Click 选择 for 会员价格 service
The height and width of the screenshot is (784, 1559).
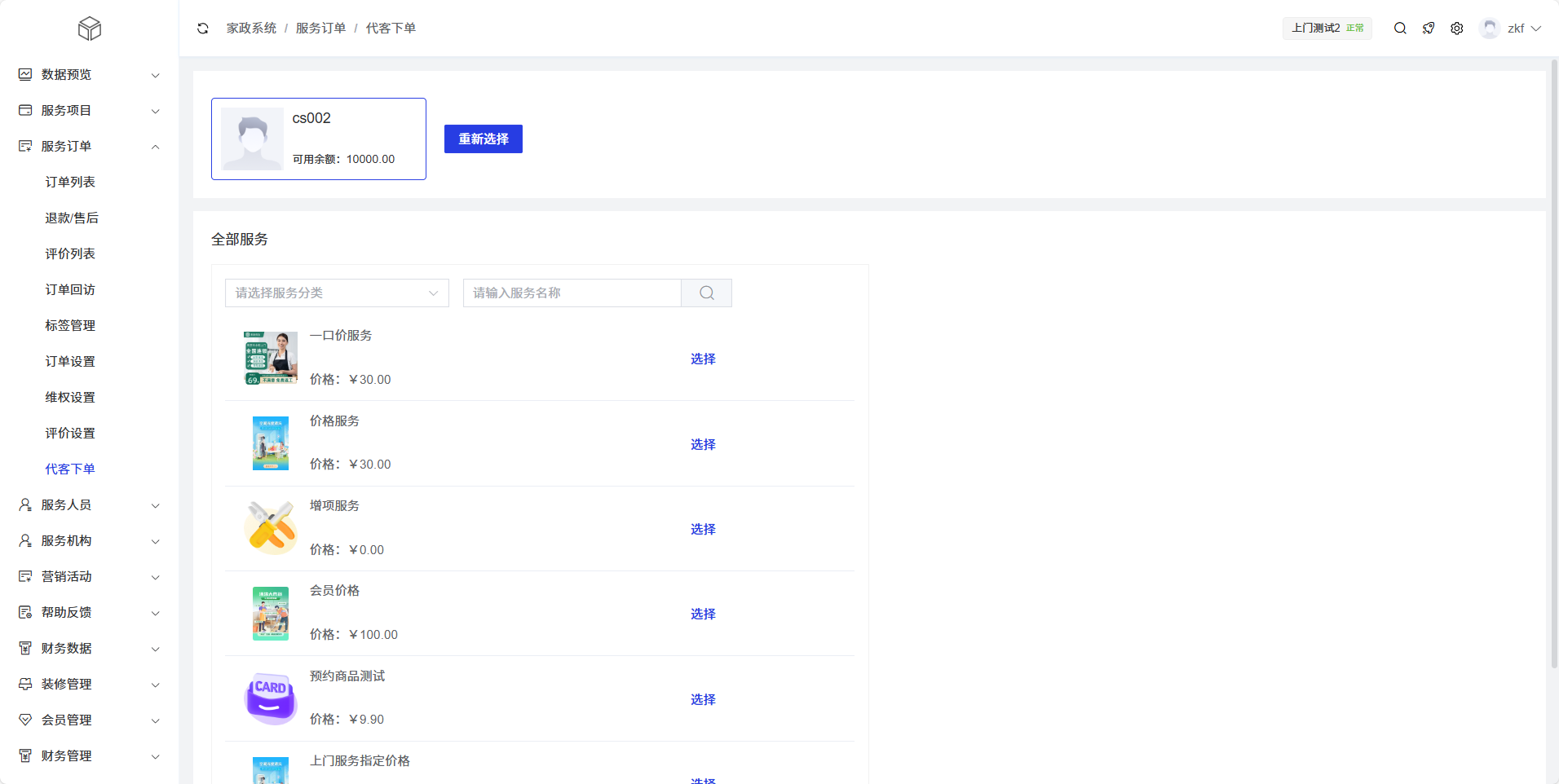[703, 614]
